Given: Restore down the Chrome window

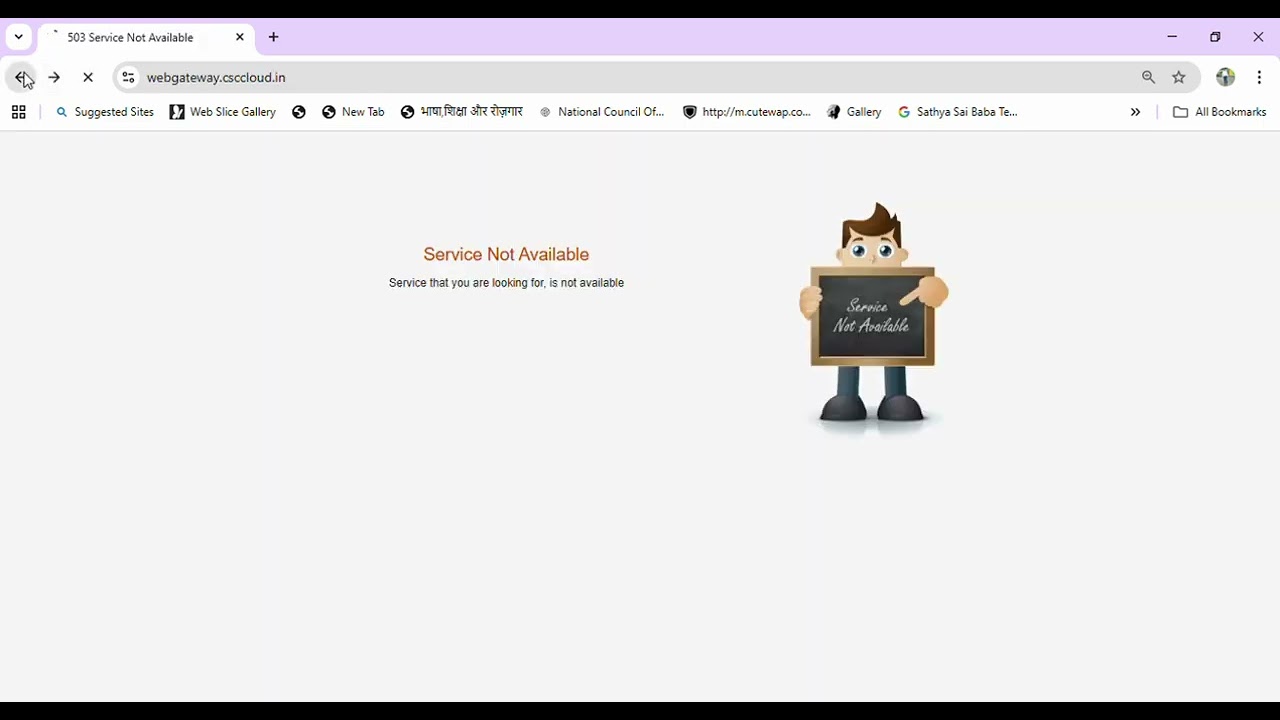Looking at the screenshot, I should 1215,37.
